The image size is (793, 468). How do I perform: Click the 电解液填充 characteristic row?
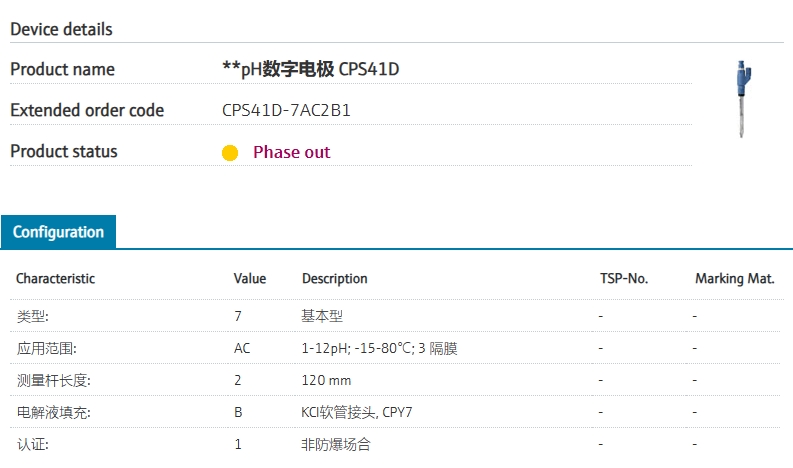pyautogui.click(x=395, y=412)
